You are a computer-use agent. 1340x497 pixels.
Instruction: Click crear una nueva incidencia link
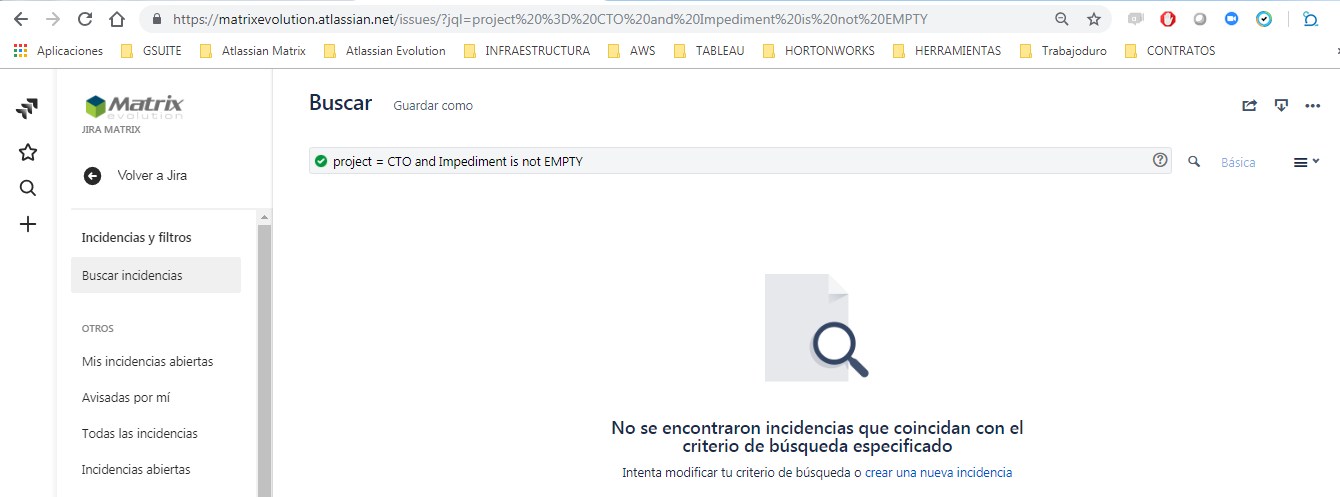point(939,472)
